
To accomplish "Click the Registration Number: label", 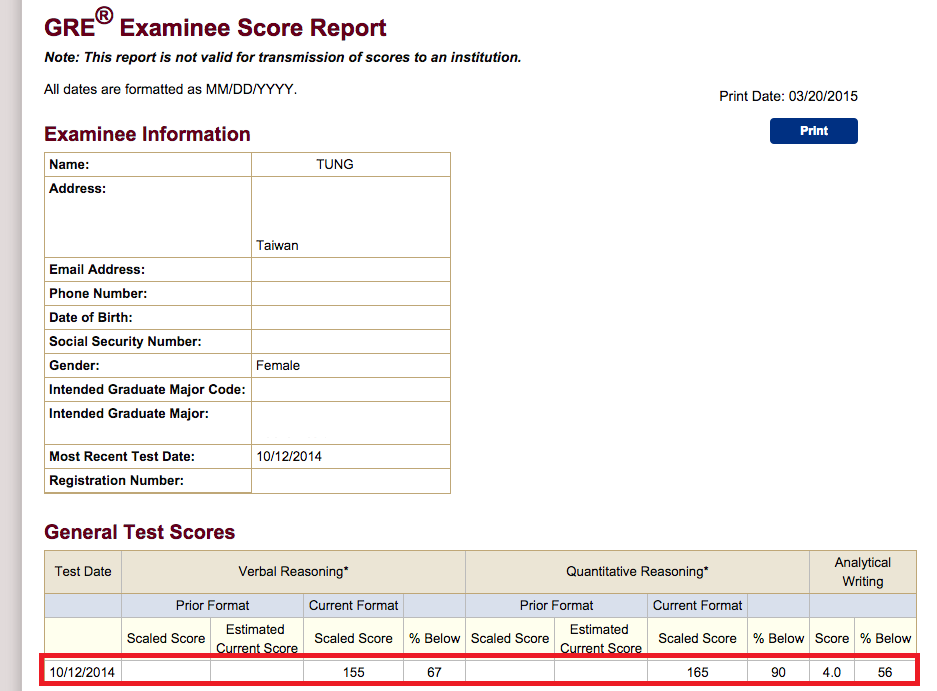I will (117, 481).
